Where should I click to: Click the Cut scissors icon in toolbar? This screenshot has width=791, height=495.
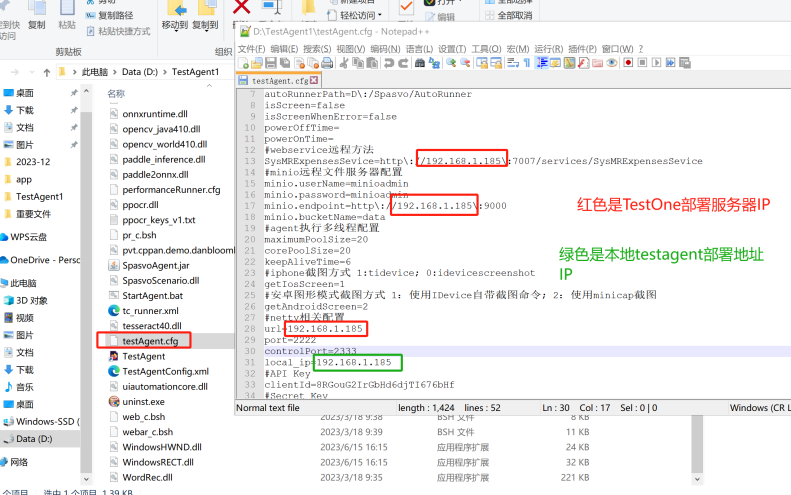[x=344, y=63]
